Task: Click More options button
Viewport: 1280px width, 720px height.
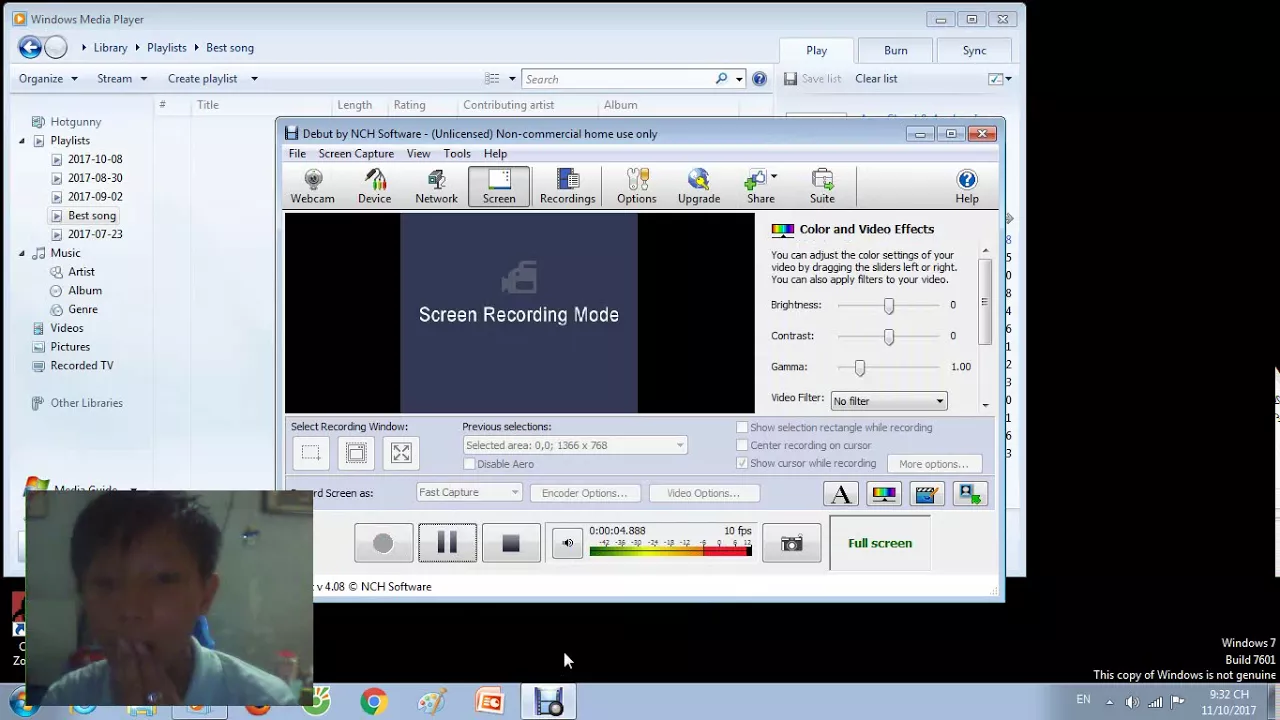Action: pyautogui.click(x=933, y=464)
